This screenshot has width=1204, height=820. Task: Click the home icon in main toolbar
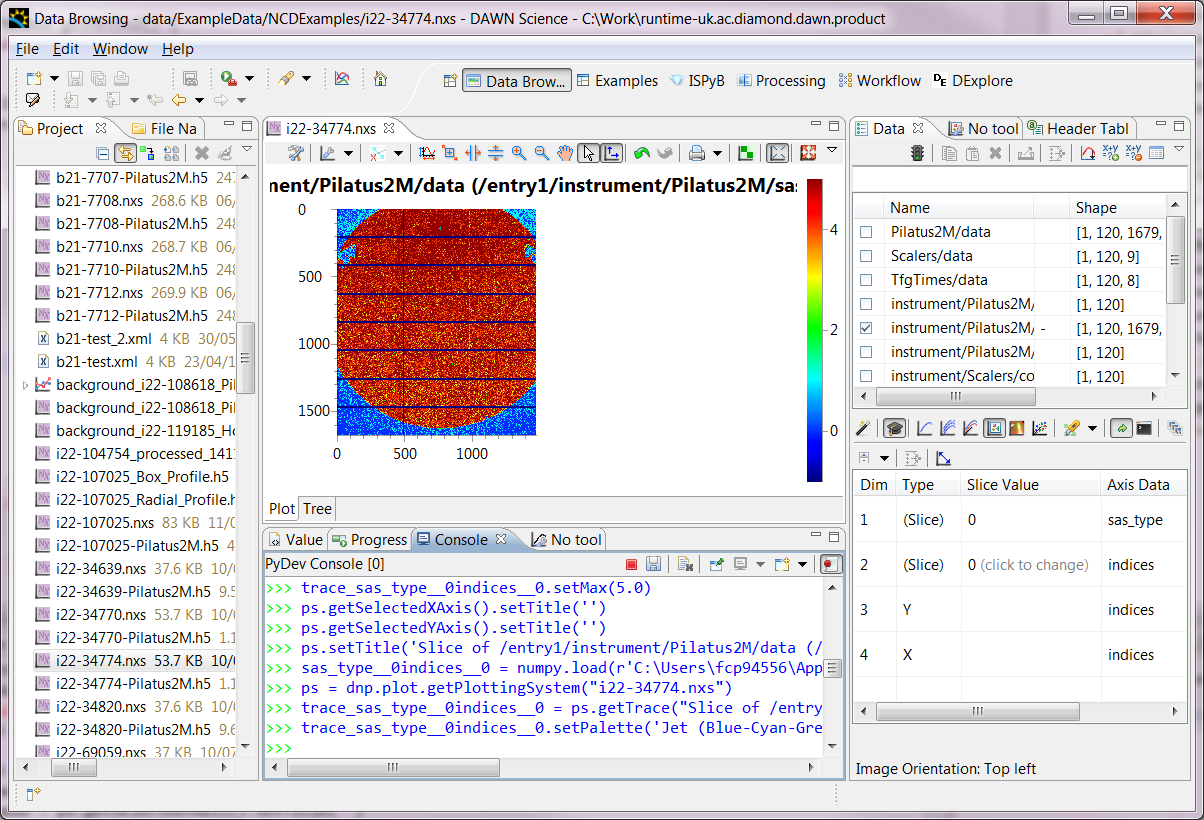pos(380,79)
